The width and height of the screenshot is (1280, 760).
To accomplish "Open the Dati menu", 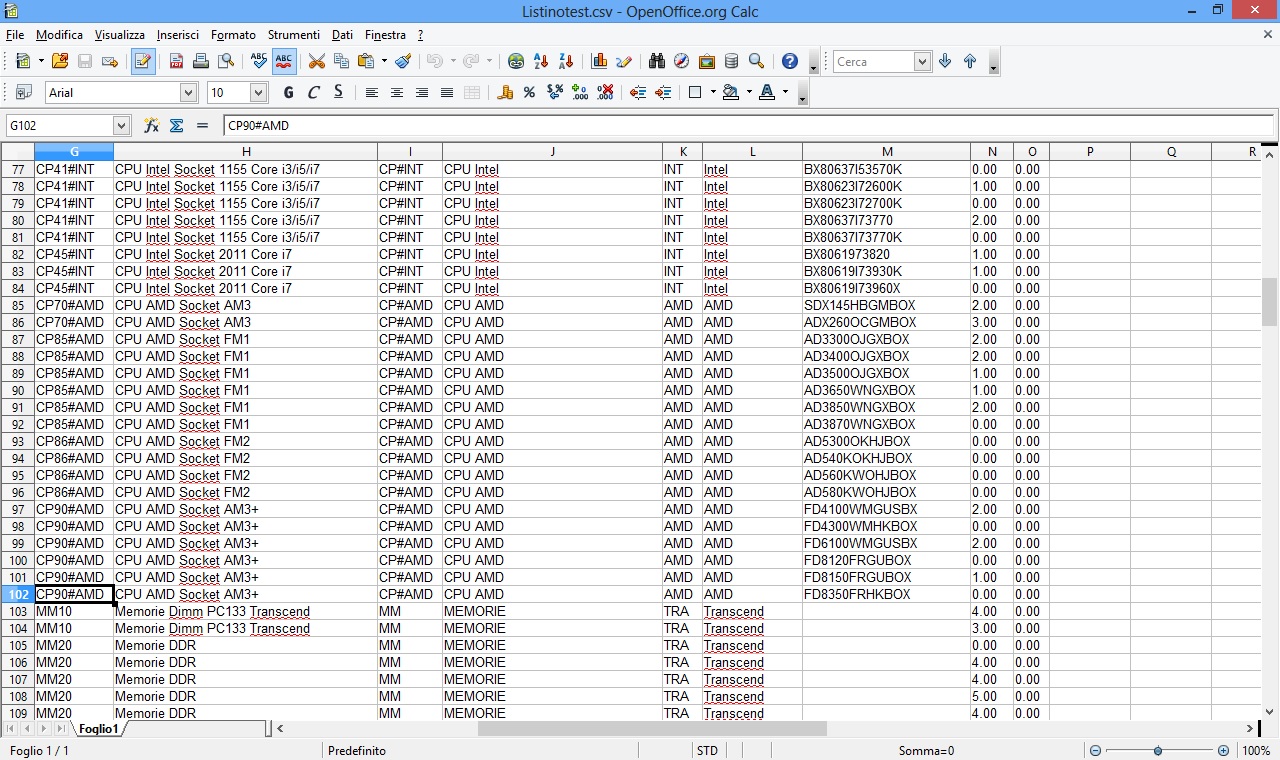I will tap(342, 35).
